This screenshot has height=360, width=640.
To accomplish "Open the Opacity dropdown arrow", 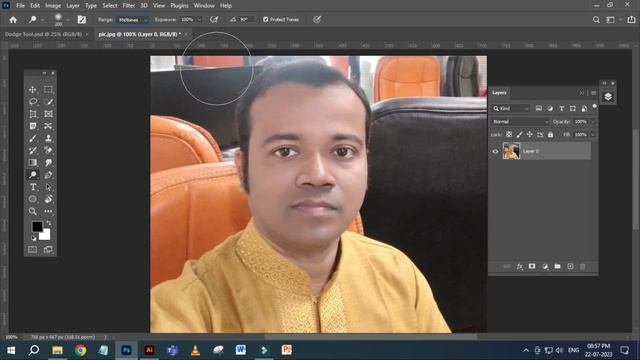I will point(593,122).
